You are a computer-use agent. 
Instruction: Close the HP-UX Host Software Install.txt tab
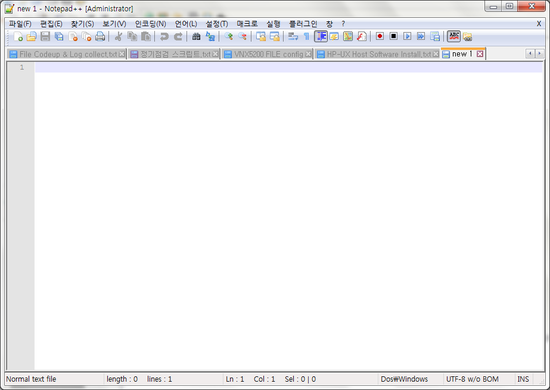pyautogui.click(x=435, y=54)
